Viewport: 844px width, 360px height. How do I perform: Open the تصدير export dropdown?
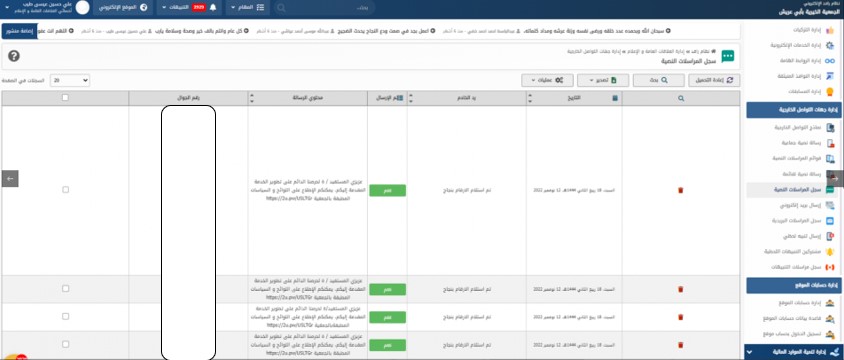[603, 80]
